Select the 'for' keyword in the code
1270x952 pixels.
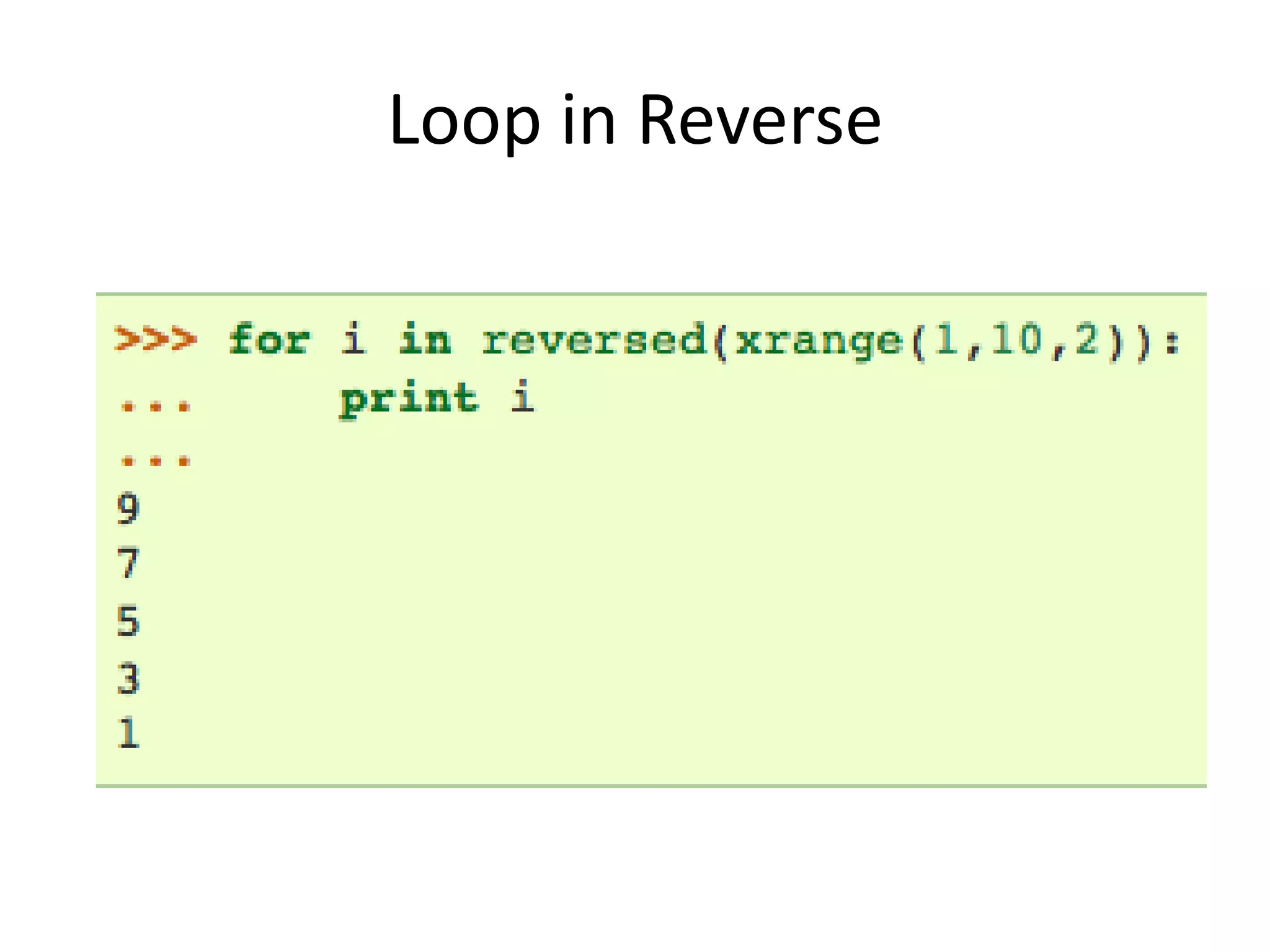point(270,339)
